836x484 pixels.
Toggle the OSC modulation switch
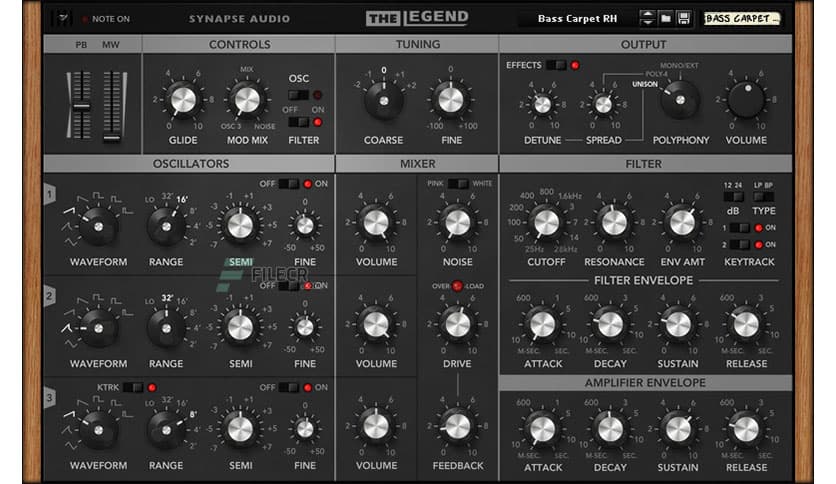(x=299, y=95)
